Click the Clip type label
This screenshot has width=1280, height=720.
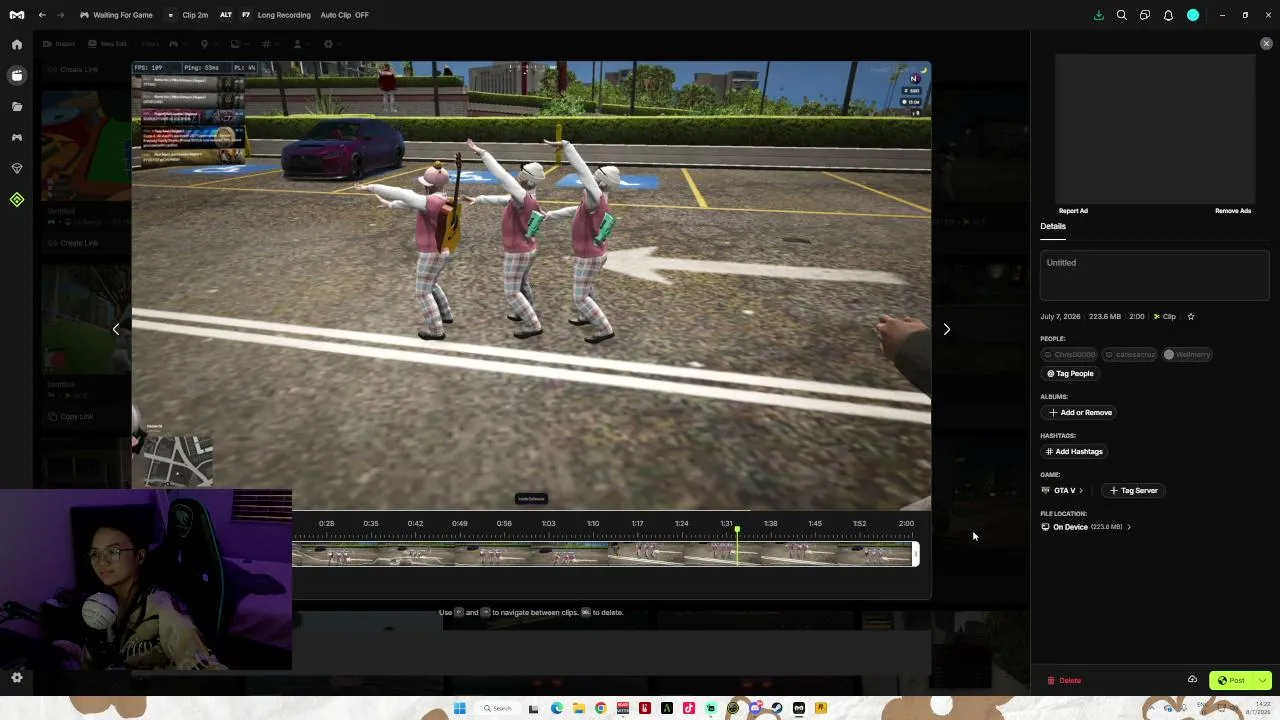(1164, 317)
